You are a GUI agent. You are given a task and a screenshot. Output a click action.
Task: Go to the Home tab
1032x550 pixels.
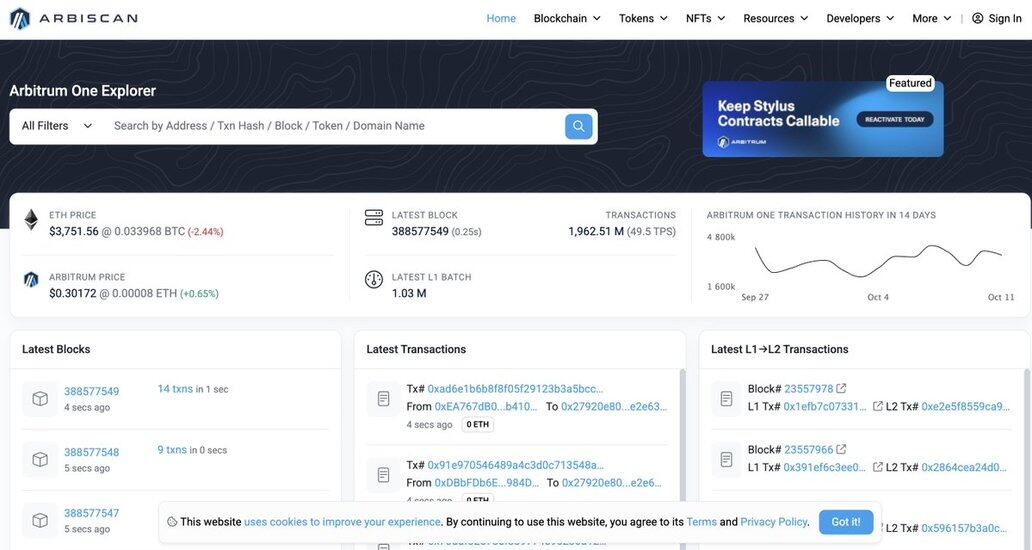501,18
